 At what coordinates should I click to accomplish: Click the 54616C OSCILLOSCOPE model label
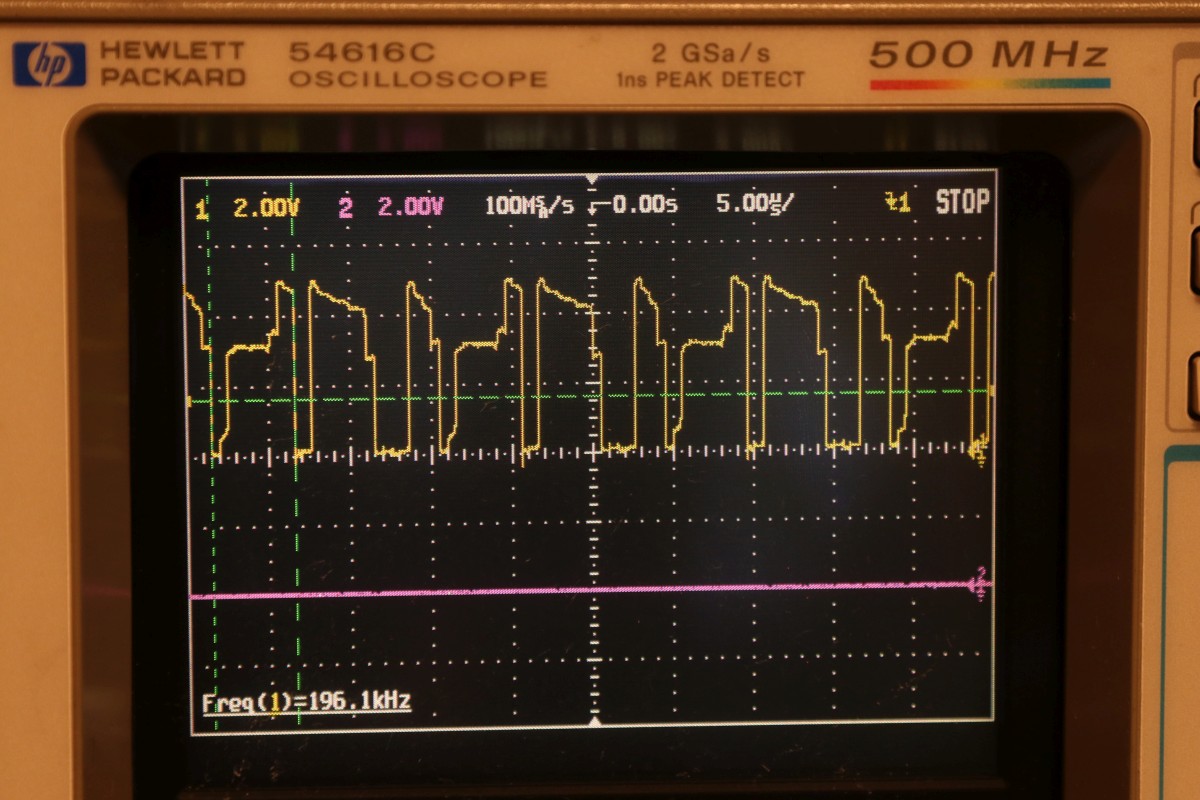pyautogui.click(x=417, y=64)
